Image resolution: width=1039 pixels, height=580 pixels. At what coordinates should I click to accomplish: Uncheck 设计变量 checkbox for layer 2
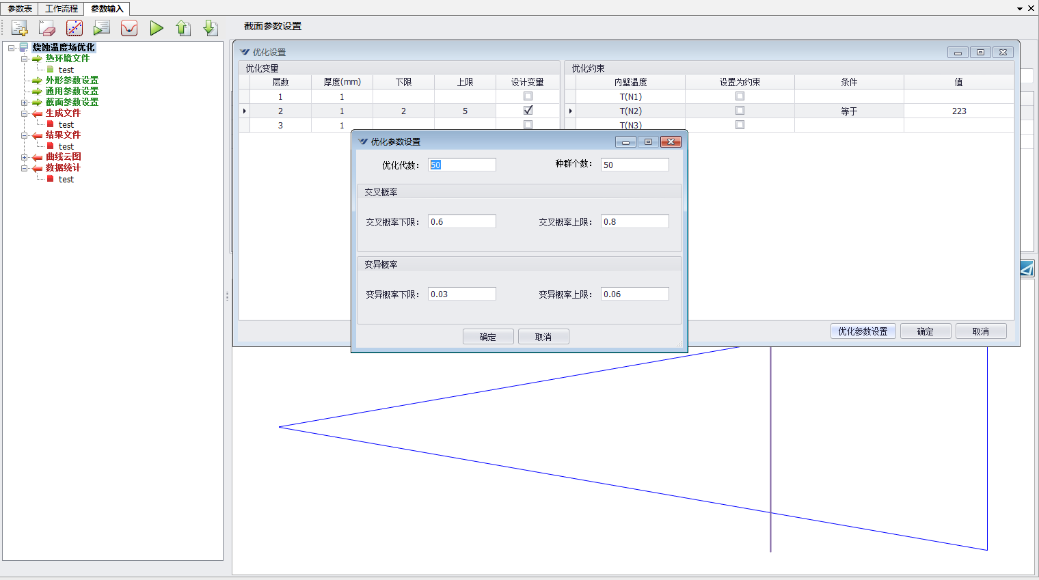point(528,110)
